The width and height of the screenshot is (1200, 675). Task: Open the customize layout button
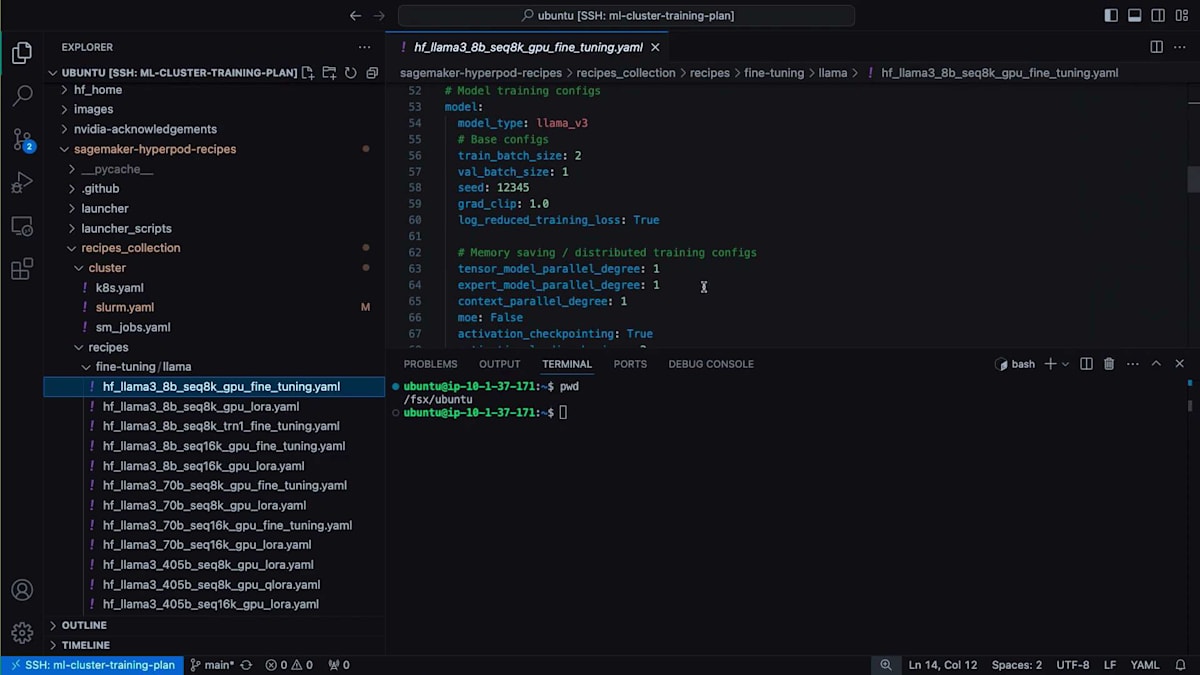(x=1182, y=15)
